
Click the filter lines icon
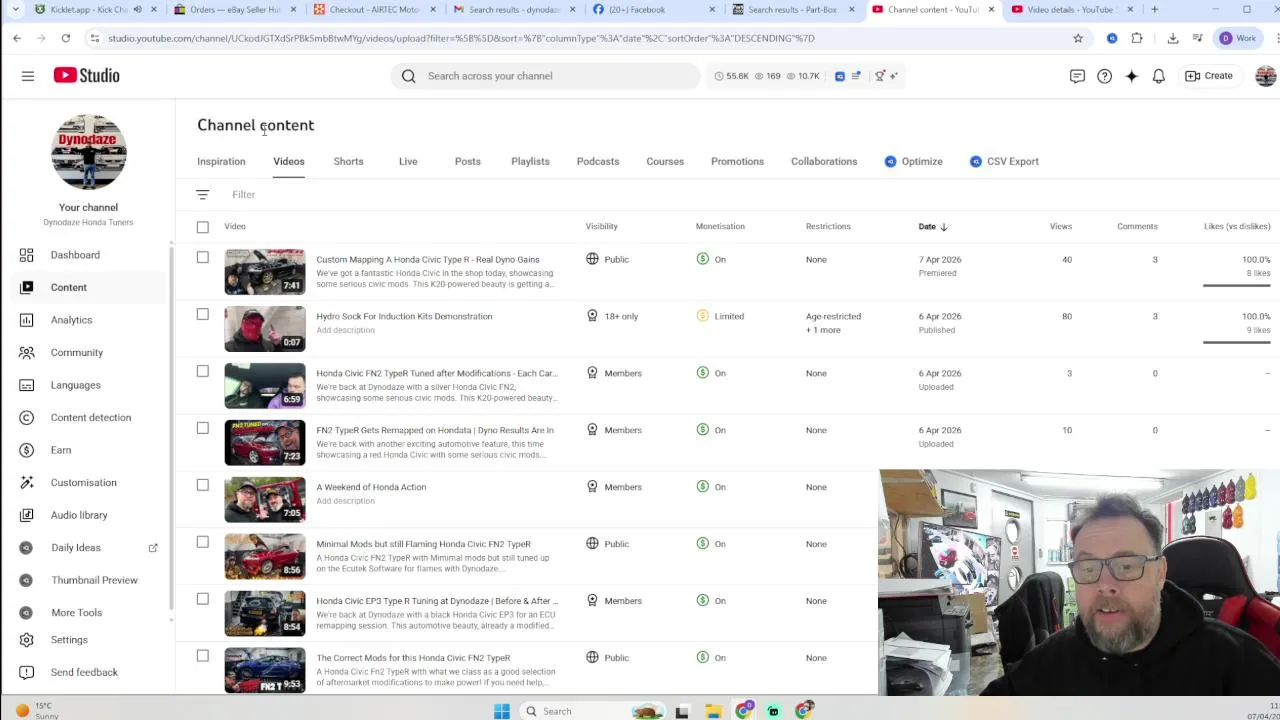[x=202, y=195]
